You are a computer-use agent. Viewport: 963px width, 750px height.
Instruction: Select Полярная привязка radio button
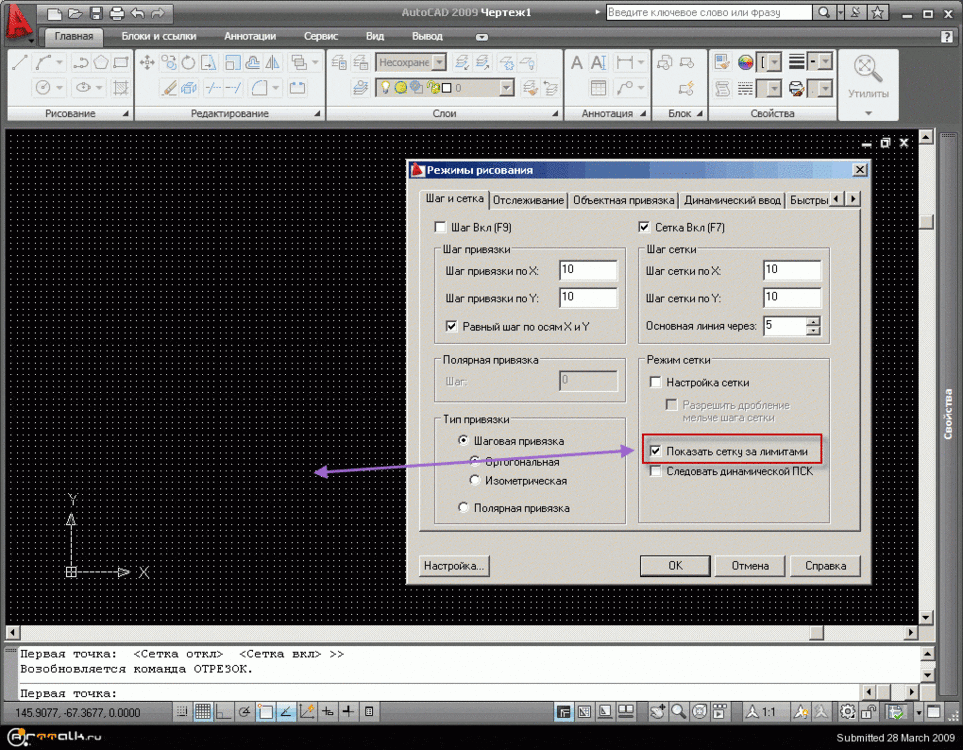(x=463, y=508)
